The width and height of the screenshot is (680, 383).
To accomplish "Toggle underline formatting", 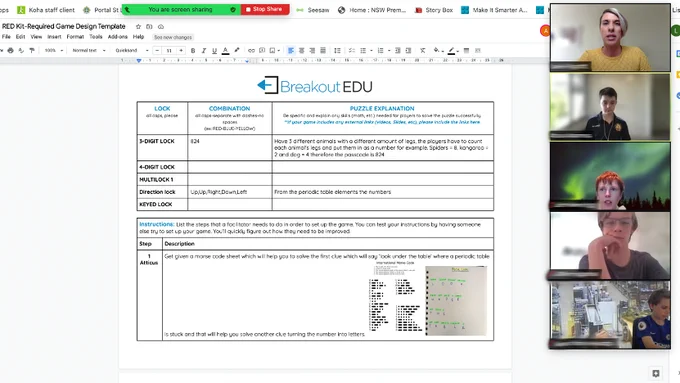I will 214,51.
